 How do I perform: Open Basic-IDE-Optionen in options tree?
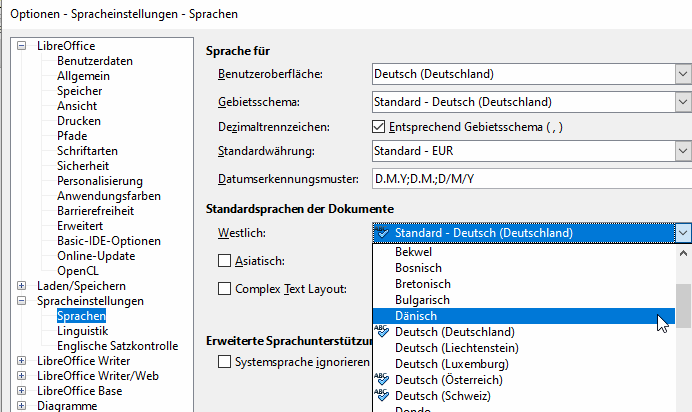point(109,241)
